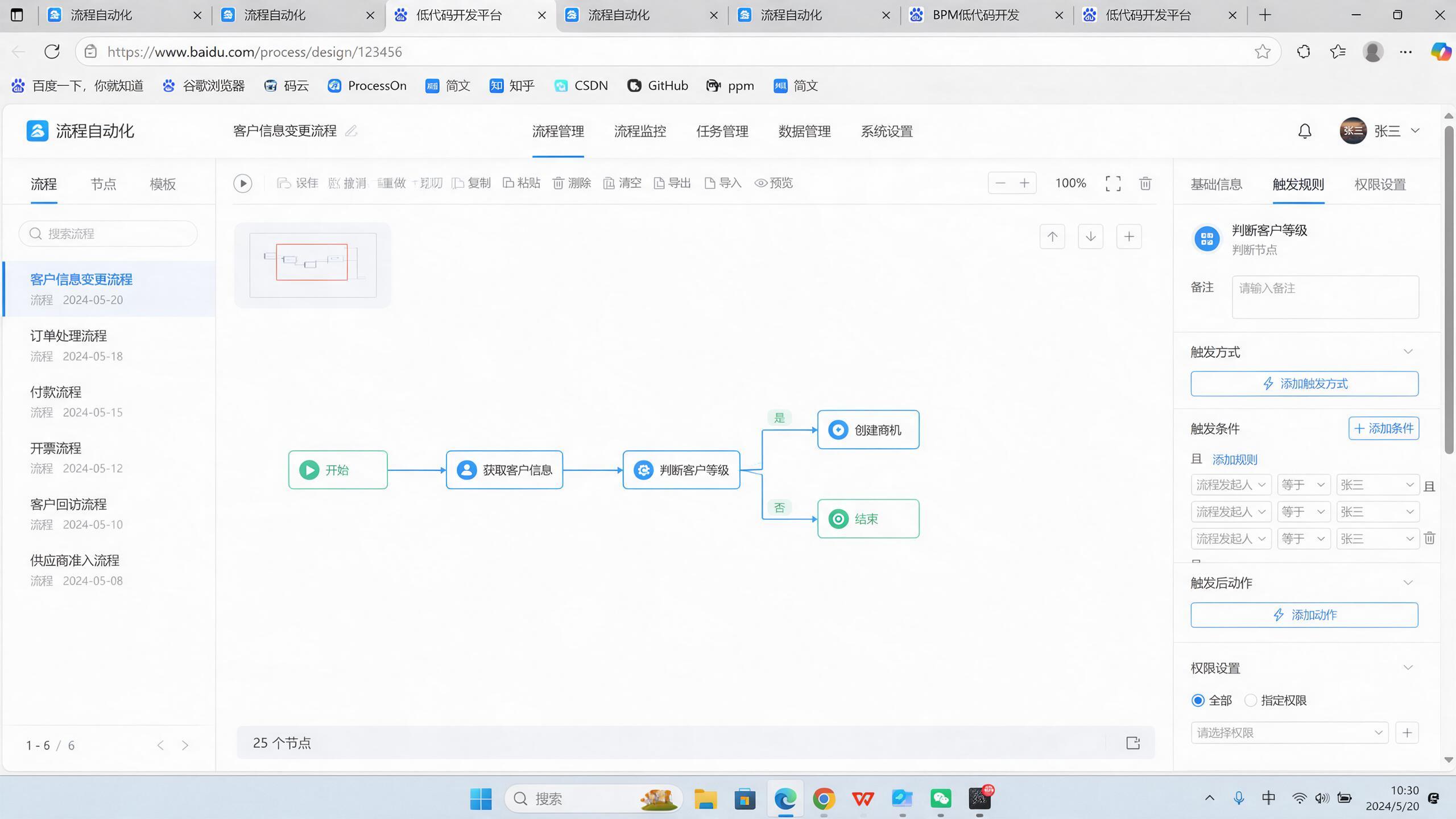1456x819 pixels.
Task: Select the 创建商机 node
Action: [x=868, y=430]
